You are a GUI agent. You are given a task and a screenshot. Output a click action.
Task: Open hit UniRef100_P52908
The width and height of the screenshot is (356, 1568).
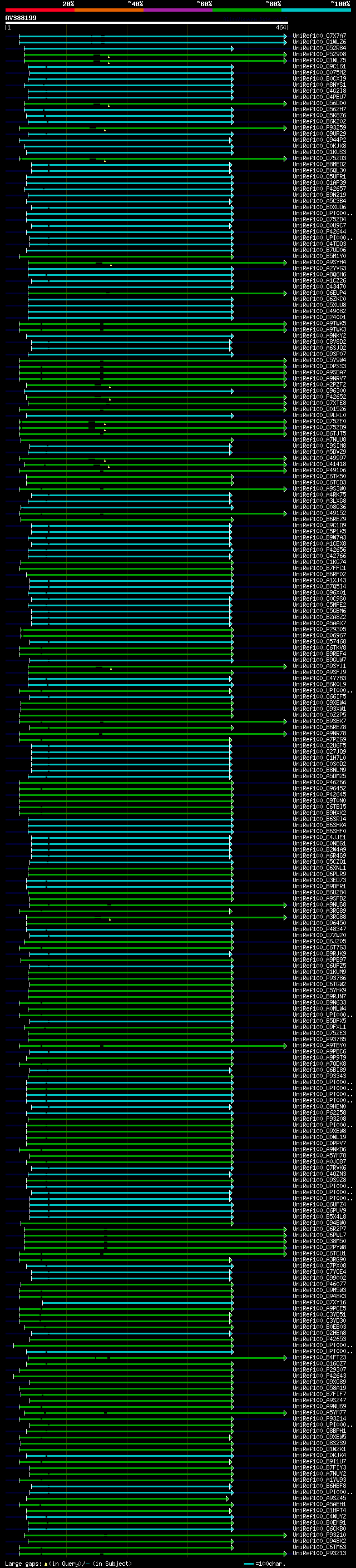[319, 54]
